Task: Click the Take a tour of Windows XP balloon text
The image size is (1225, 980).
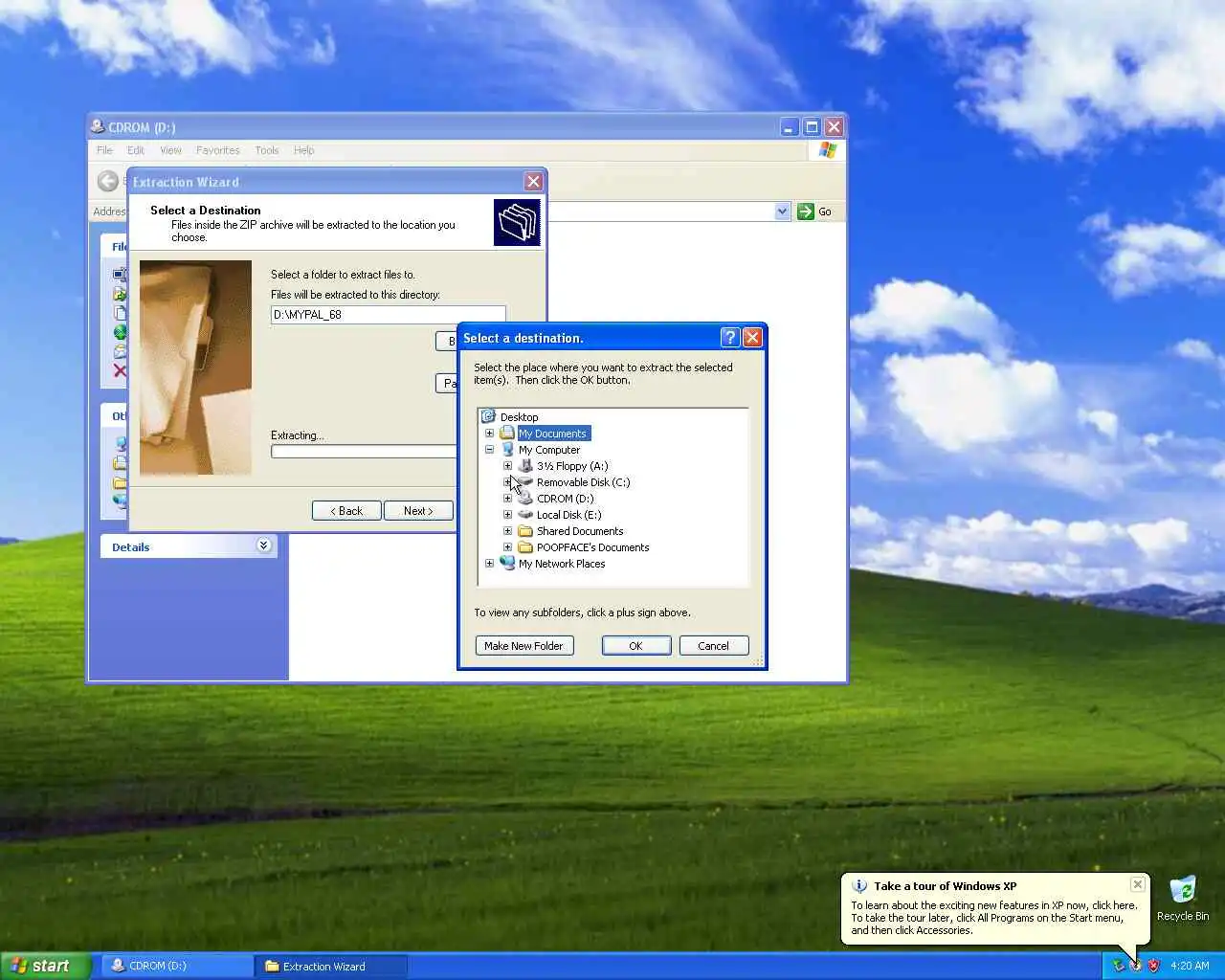Action: (945, 885)
